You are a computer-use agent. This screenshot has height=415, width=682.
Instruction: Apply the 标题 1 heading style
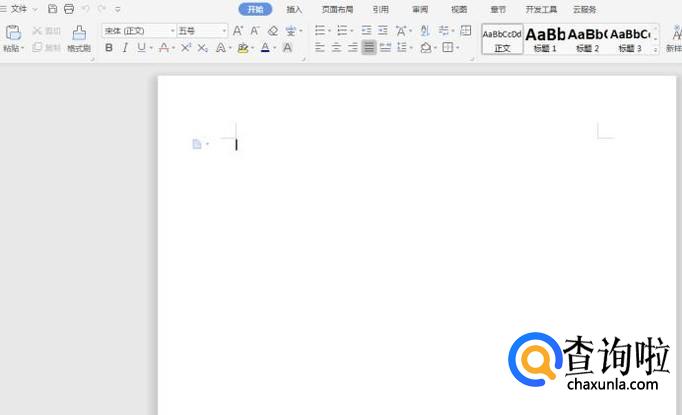[x=545, y=39]
